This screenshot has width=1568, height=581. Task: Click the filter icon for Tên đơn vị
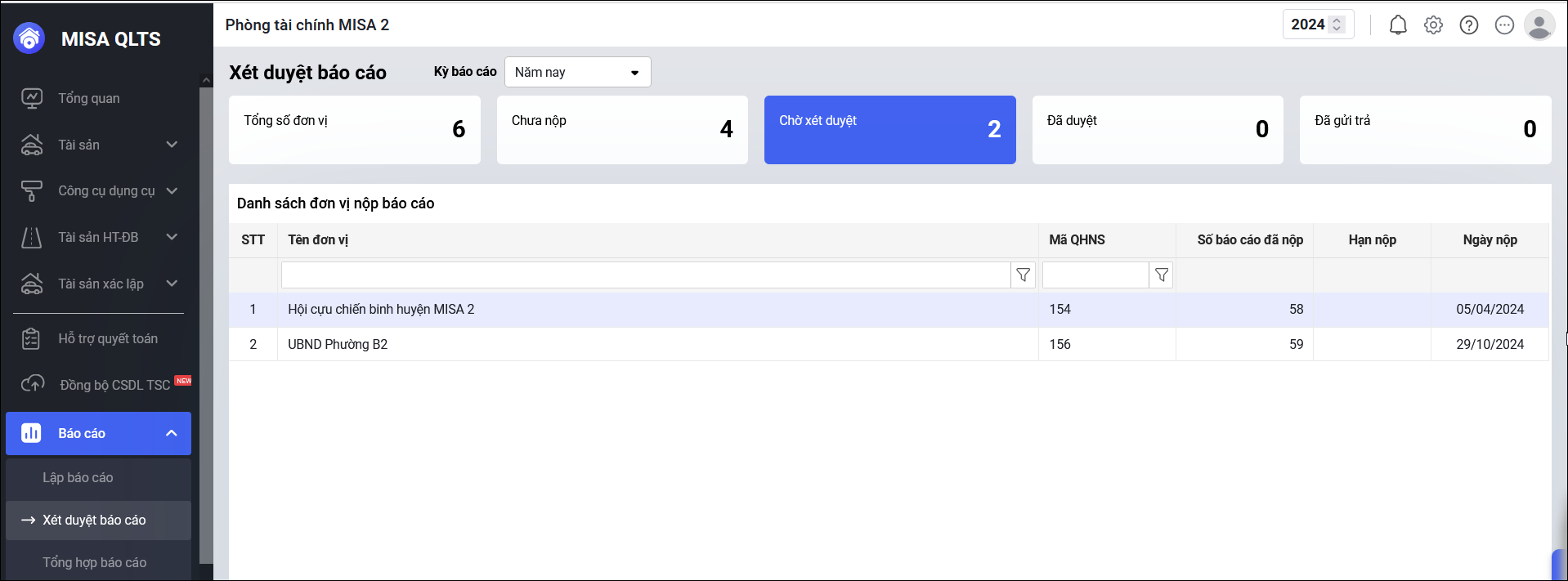point(1023,275)
